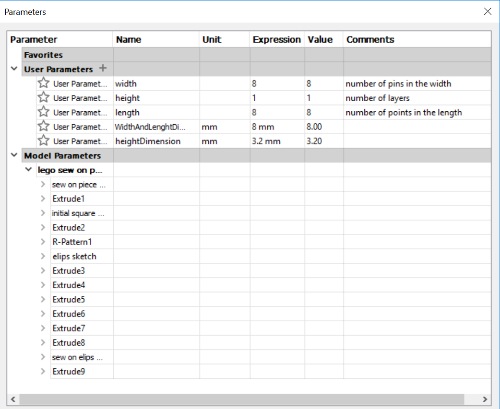The width and height of the screenshot is (500, 409).
Task: Click the Value column header
Action: [x=324, y=39]
